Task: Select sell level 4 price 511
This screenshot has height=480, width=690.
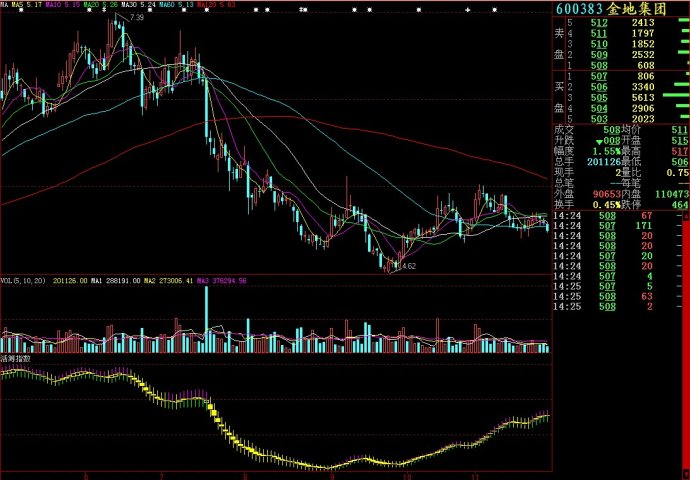Action: click(599, 33)
